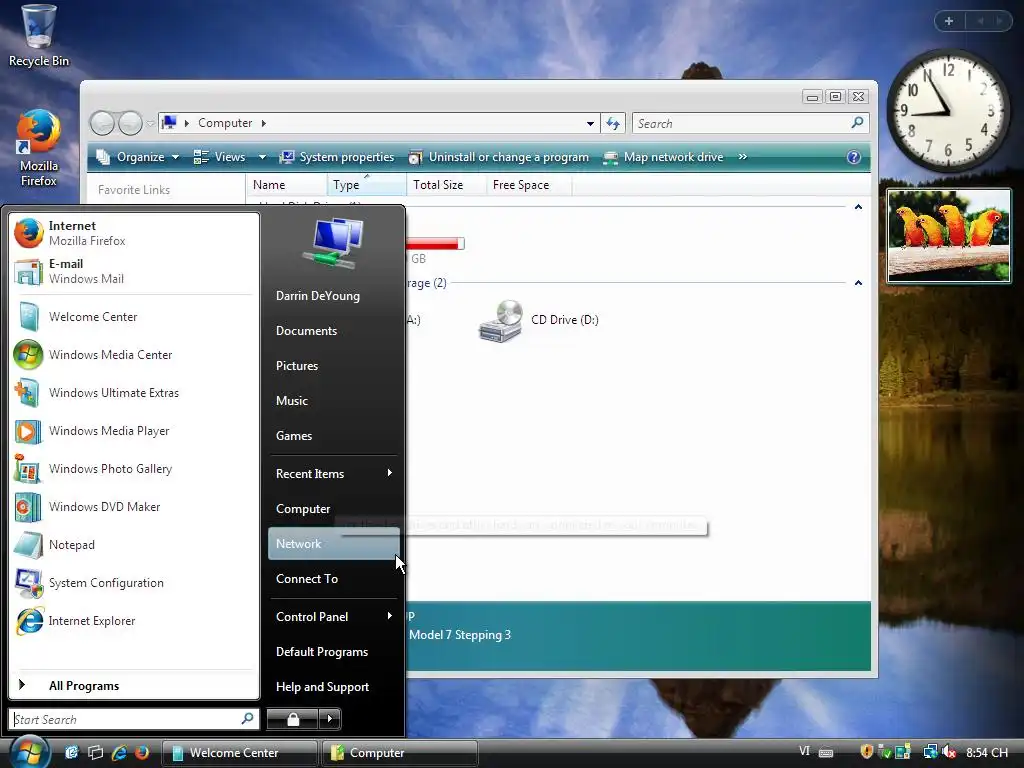Click the parrots slideshow gadget
The width and height of the screenshot is (1024, 768).
948,236
